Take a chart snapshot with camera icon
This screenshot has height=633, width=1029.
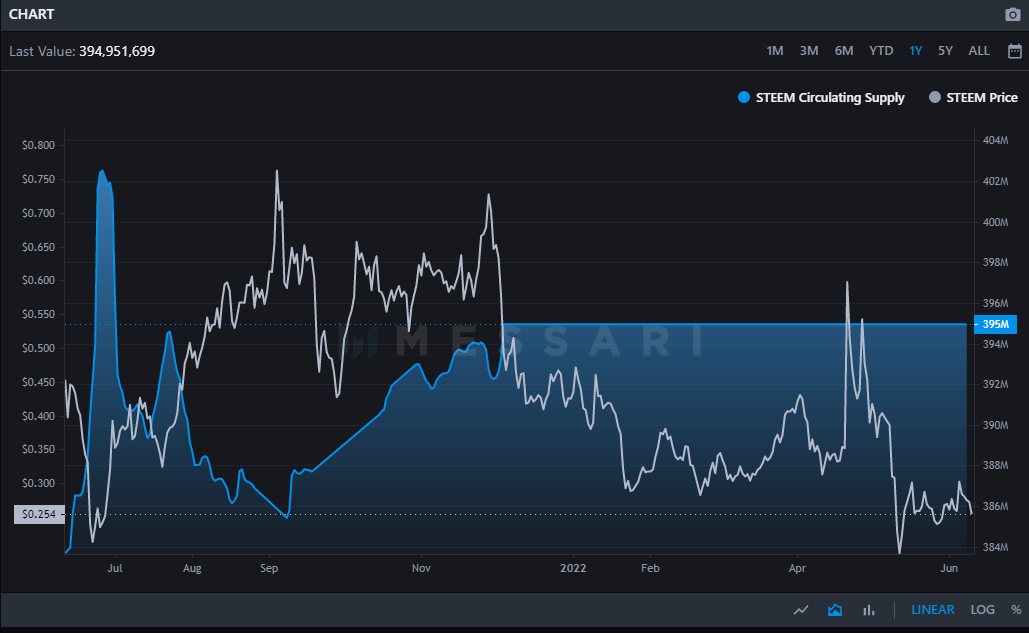[1013, 14]
